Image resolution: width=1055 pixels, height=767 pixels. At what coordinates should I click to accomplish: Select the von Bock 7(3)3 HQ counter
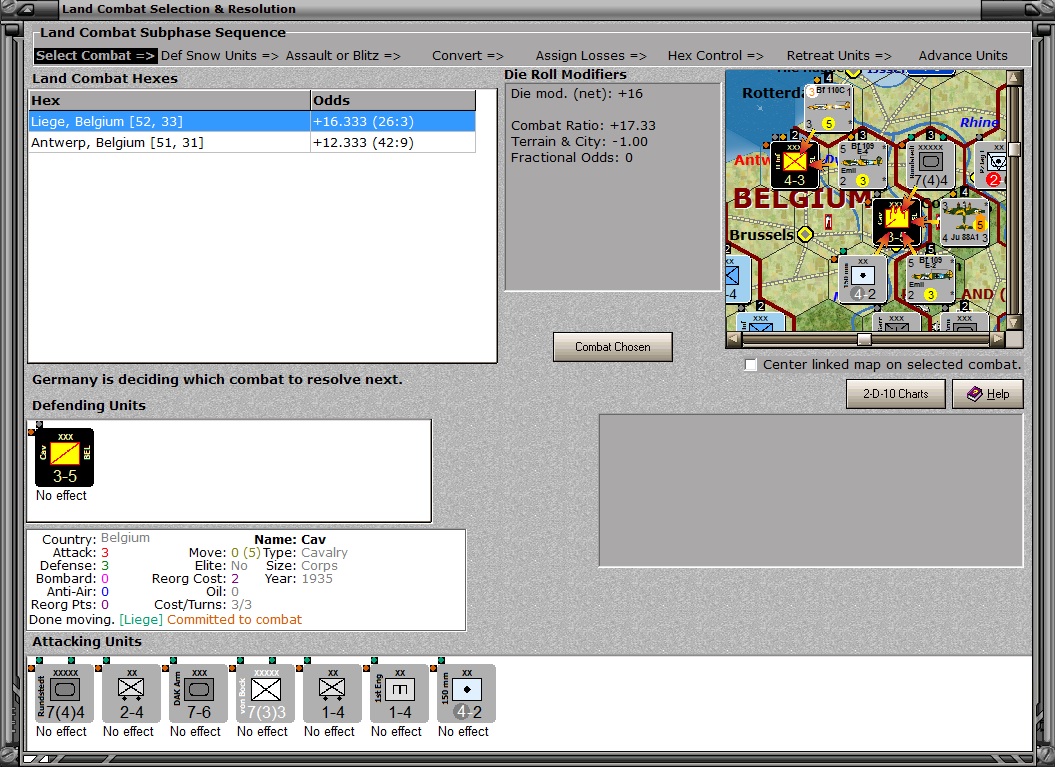click(x=265, y=694)
